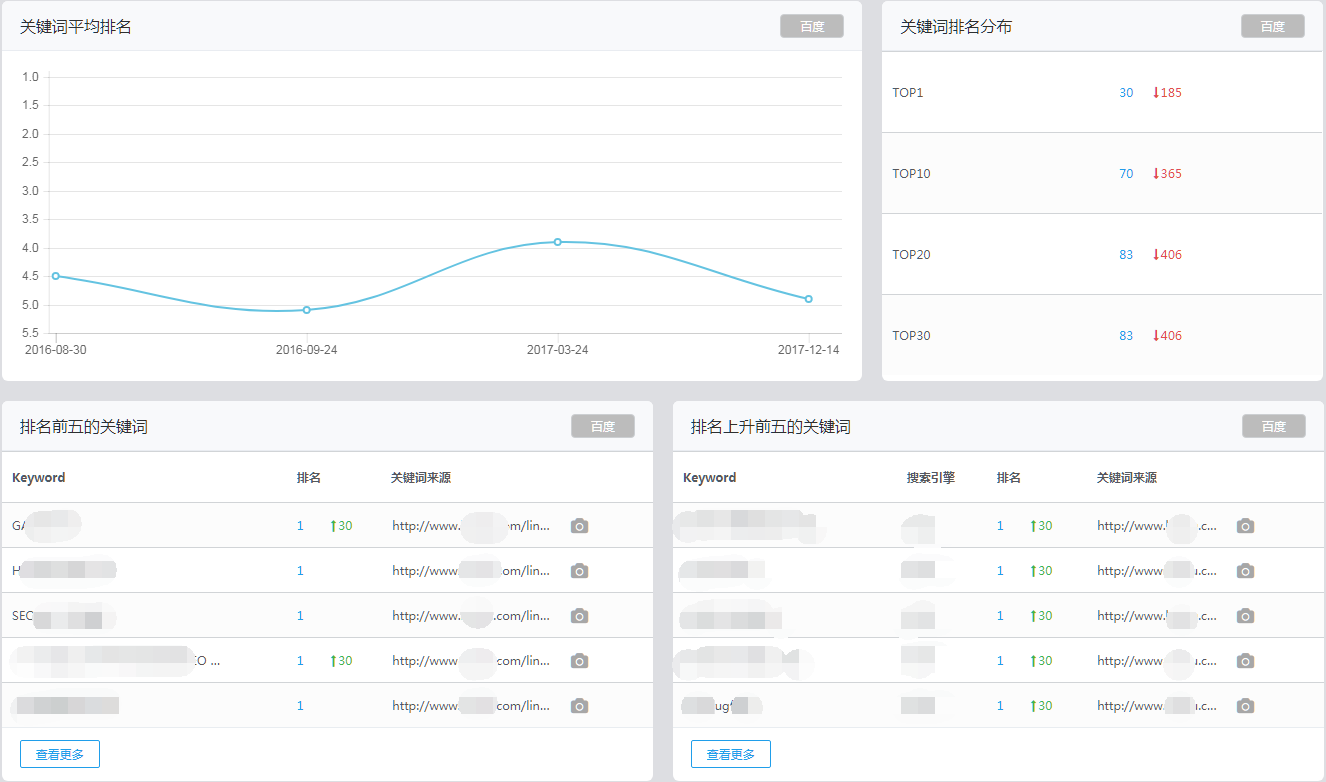Click camera snapshot icon in the GA keyword row
This screenshot has height=782, width=1326.
click(x=579, y=526)
